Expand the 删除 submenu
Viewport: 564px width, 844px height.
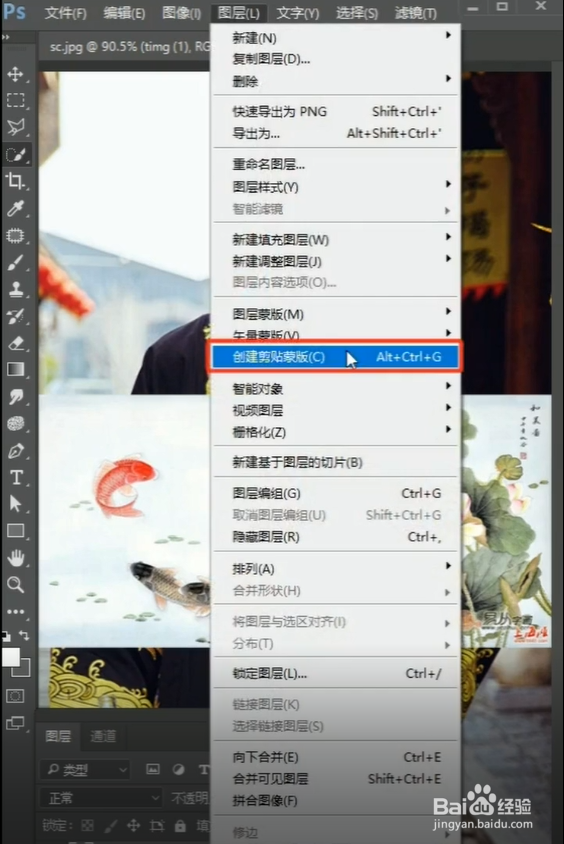335,81
